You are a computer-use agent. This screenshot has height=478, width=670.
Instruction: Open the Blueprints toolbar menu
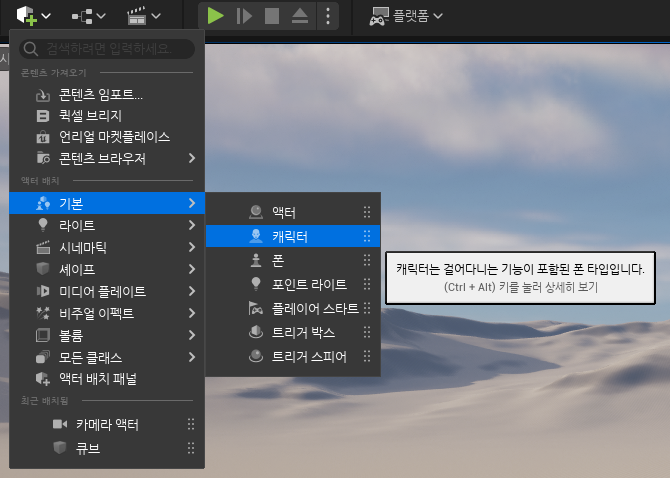(88, 16)
